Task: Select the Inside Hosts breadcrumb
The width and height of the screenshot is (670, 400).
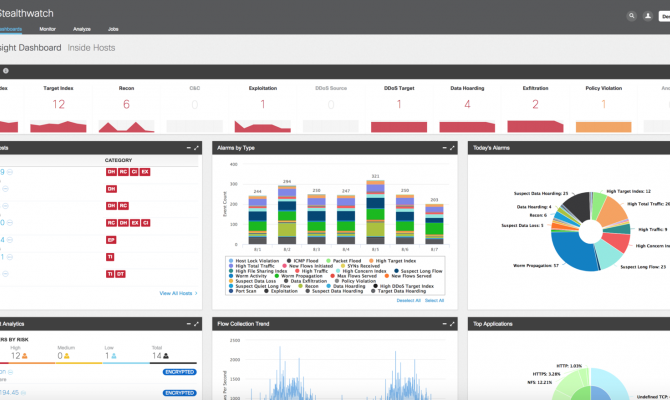Action: pos(91,48)
